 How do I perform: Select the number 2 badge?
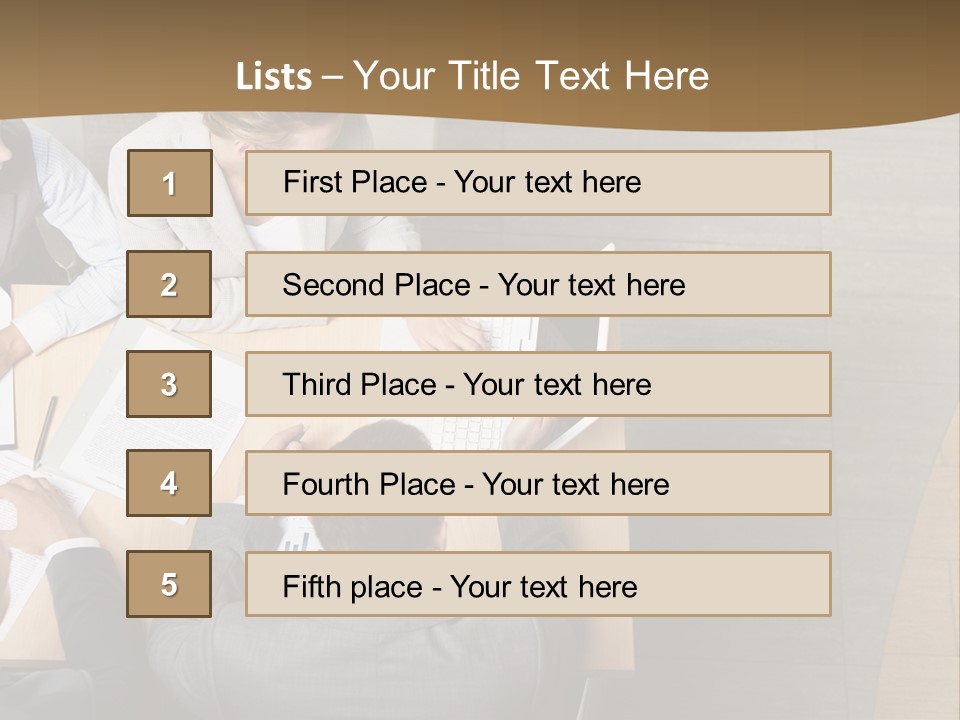click(170, 284)
